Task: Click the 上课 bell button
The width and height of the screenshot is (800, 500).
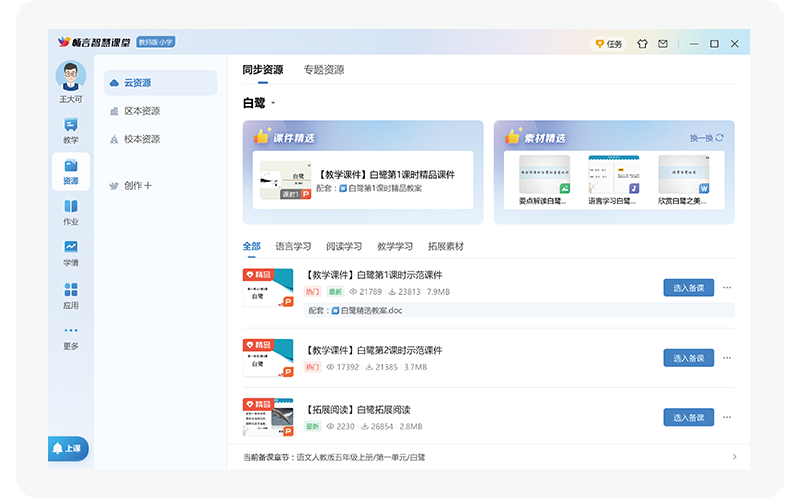Action: click(68, 448)
